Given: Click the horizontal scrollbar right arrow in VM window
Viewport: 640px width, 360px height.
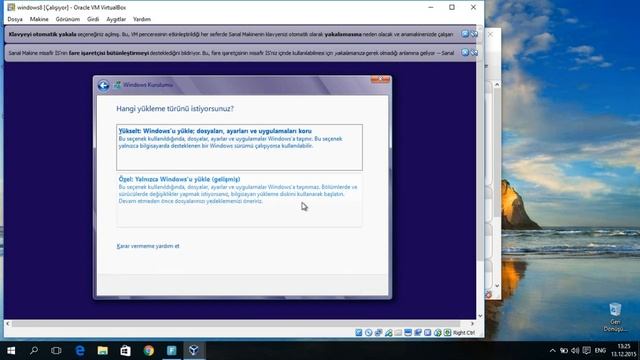Looking at the screenshot, I should pyautogui.click(x=472, y=323).
